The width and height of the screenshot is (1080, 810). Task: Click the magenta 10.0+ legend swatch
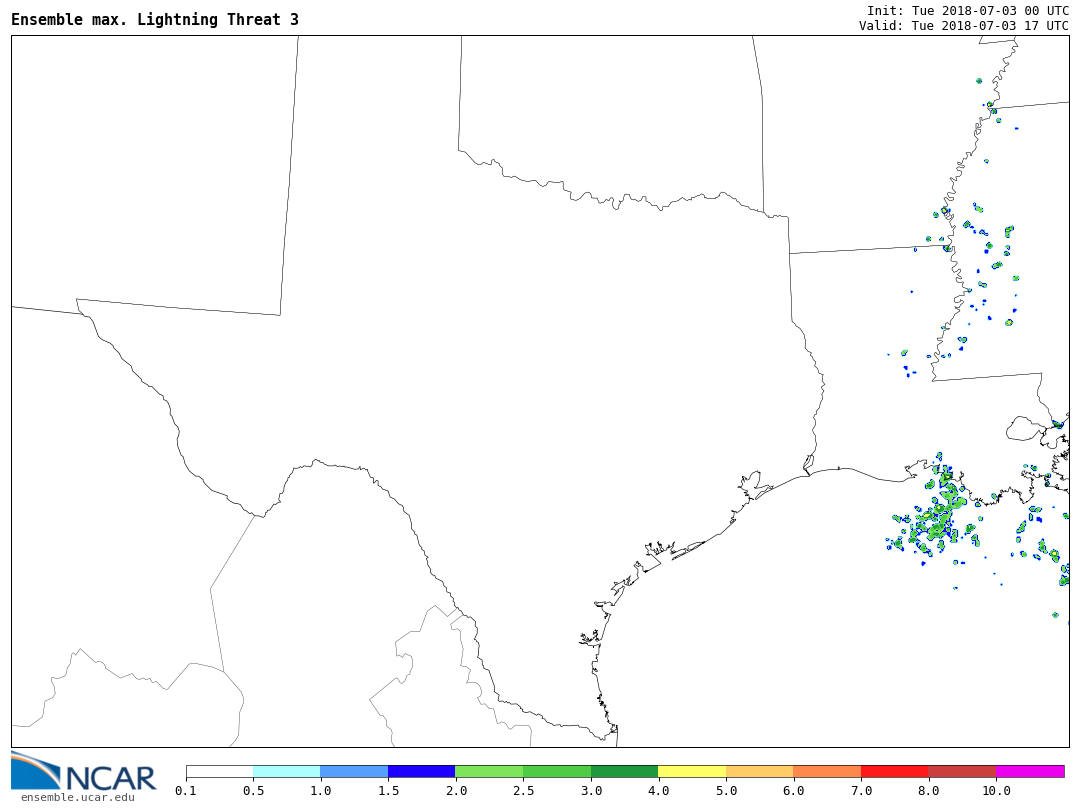point(1030,772)
